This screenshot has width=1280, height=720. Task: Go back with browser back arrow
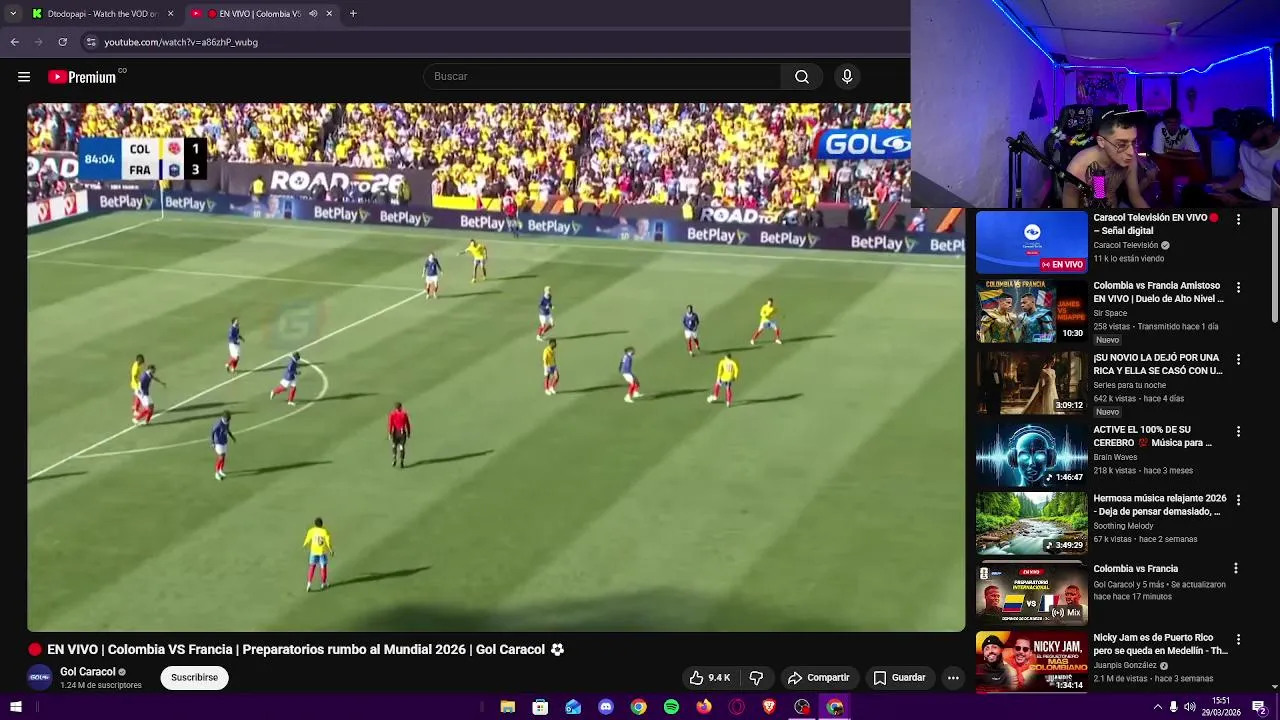[x=15, y=42]
